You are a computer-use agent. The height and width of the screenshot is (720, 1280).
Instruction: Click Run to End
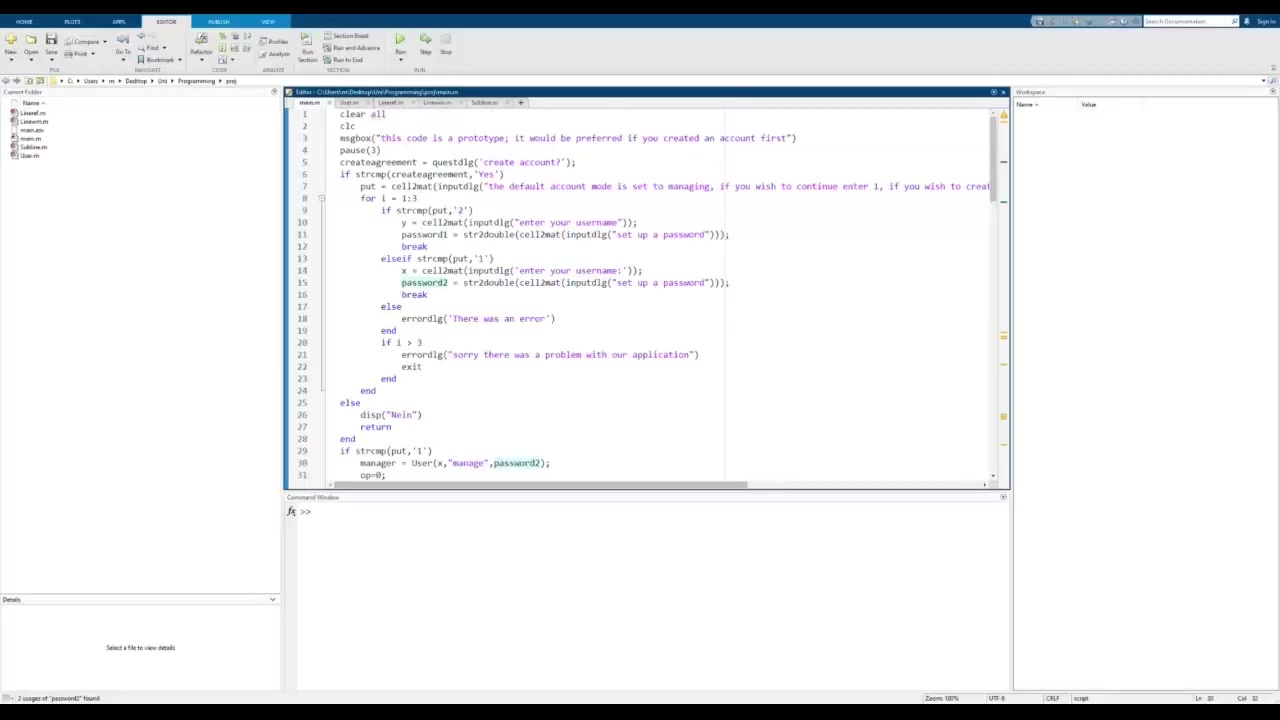point(344,60)
